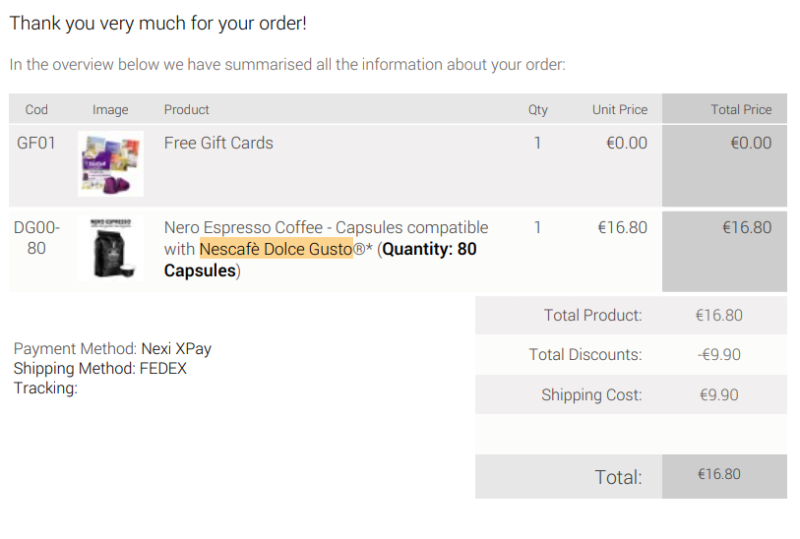Viewport: 800px width, 539px height.
Task: Select the FEDEX shipping method text
Action: (x=163, y=369)
